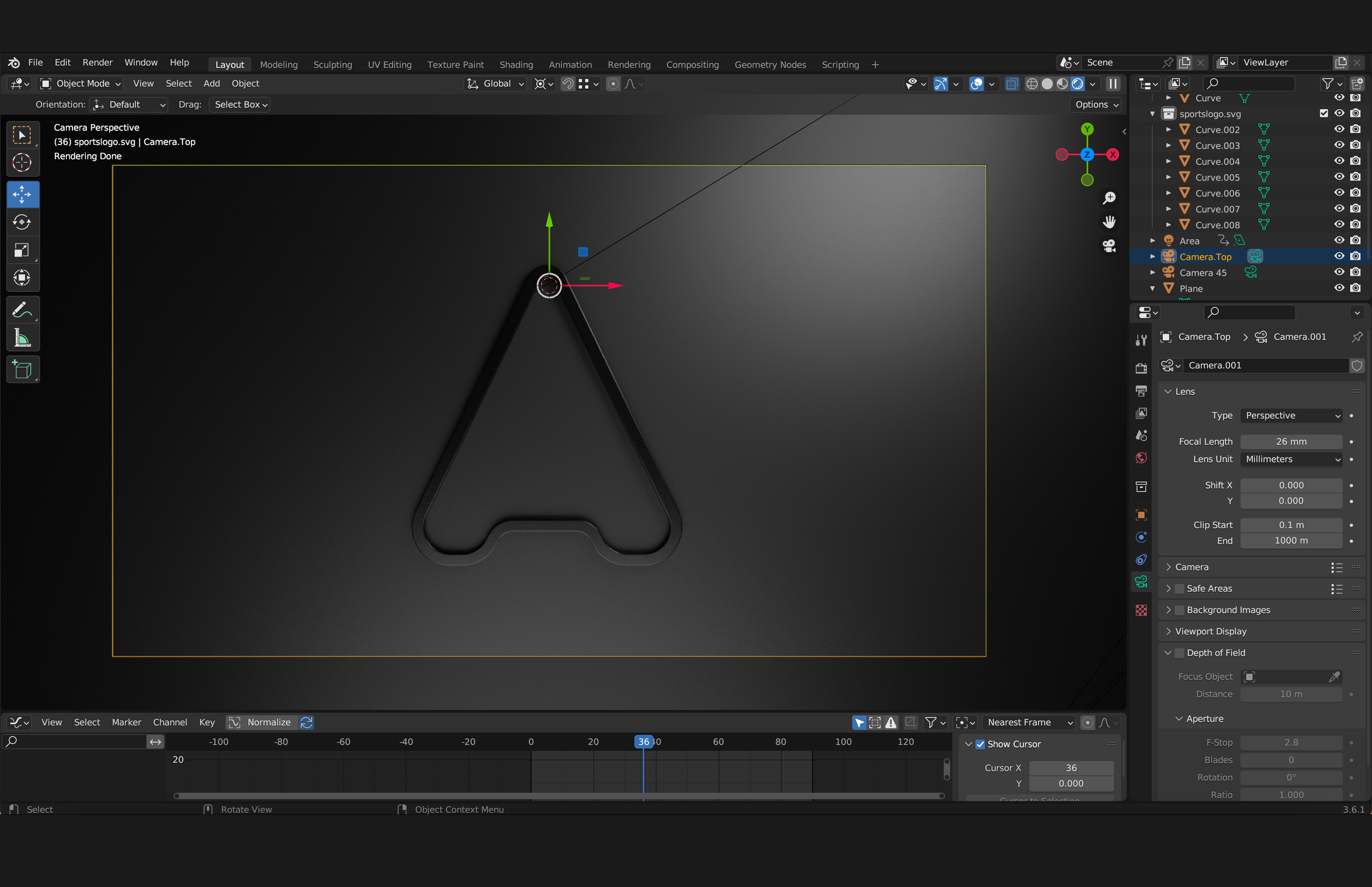Switch to the Modeling workspace tab
This screenshot has height=887, width=1372.
tap(279, 65)
